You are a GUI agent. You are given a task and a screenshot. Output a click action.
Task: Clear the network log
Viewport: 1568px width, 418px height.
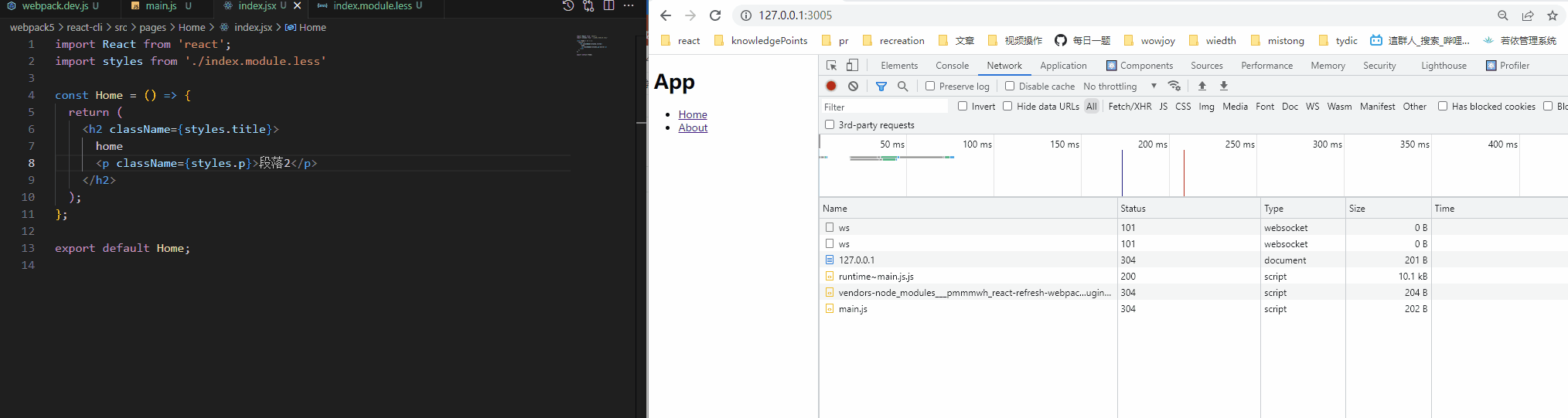(x=853, y=86)
